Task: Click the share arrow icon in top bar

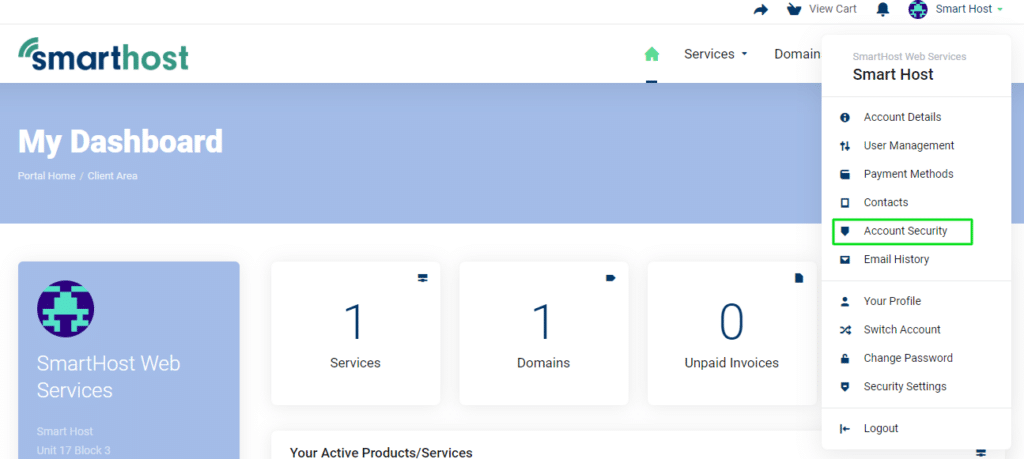Action: [x=761, y=10]
